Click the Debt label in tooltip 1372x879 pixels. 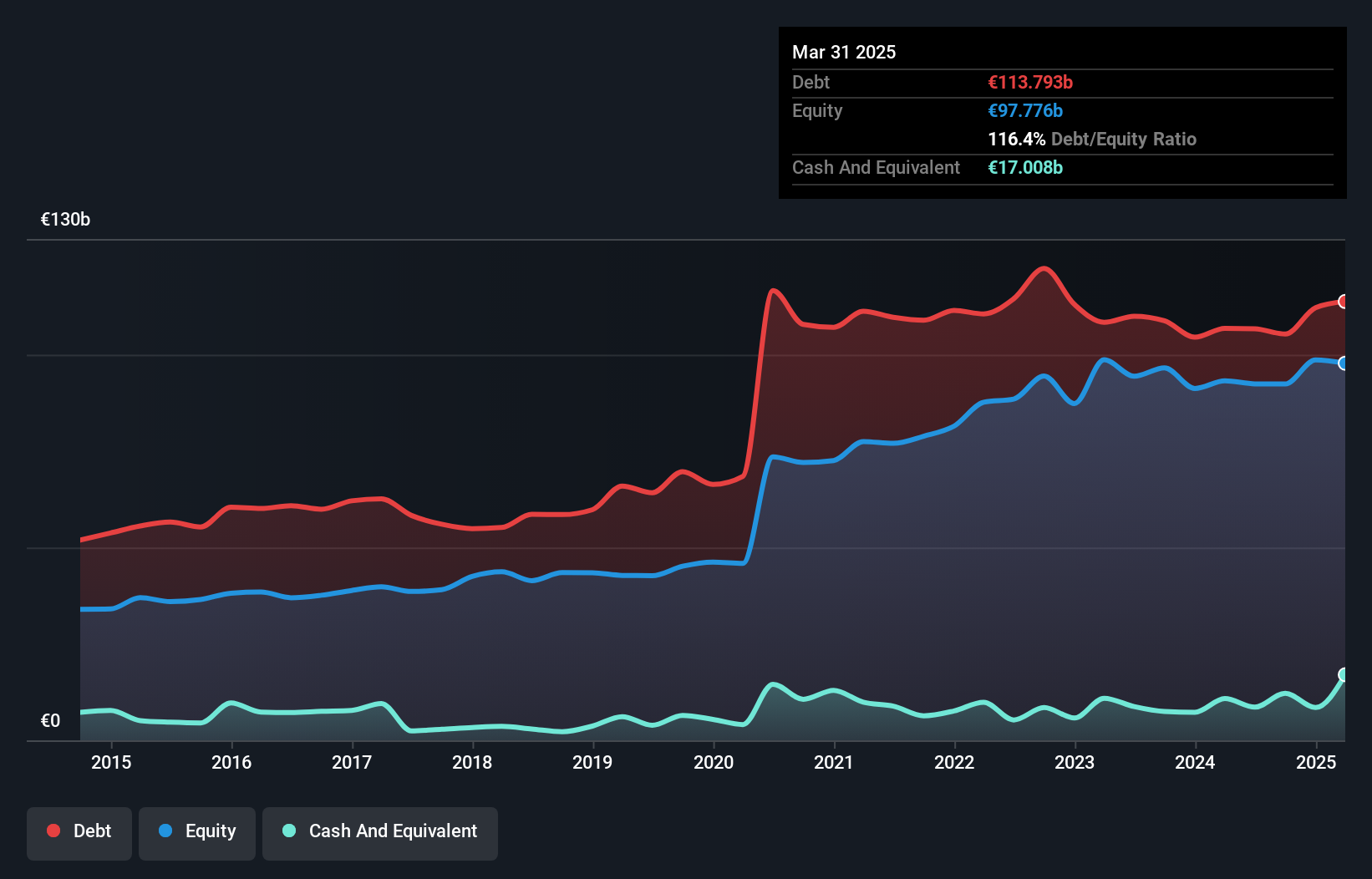click(810, 82)
